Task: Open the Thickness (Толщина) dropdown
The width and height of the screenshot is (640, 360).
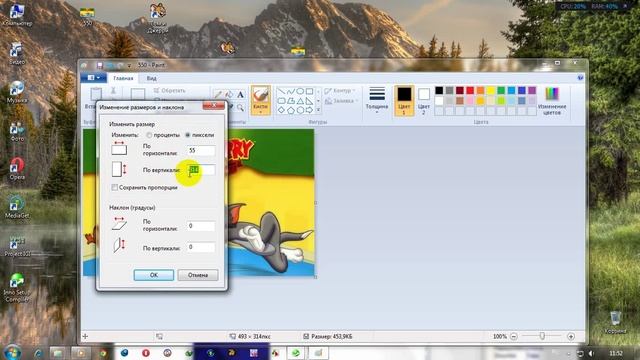Action: [377, 100]
